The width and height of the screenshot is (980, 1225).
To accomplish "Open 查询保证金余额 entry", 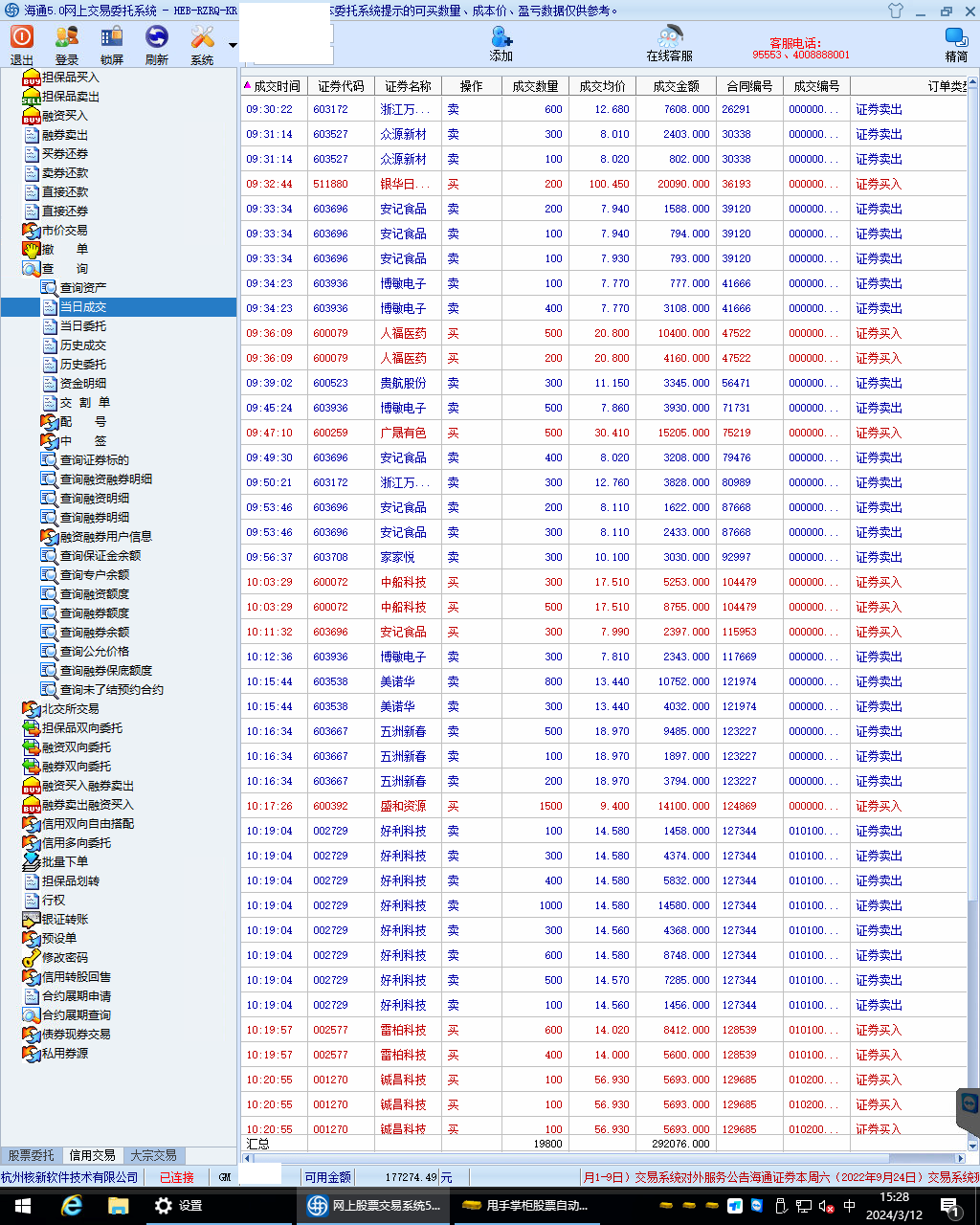I will tap(100, 555).
